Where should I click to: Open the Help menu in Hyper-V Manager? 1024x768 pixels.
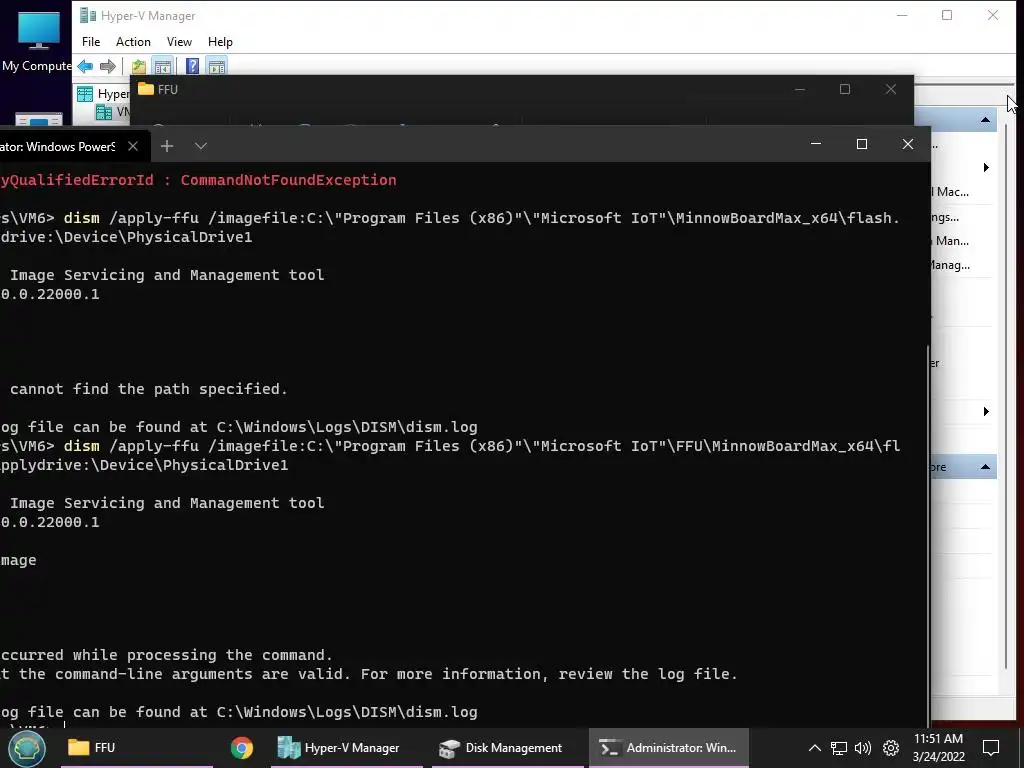click(x=220, y=42)
